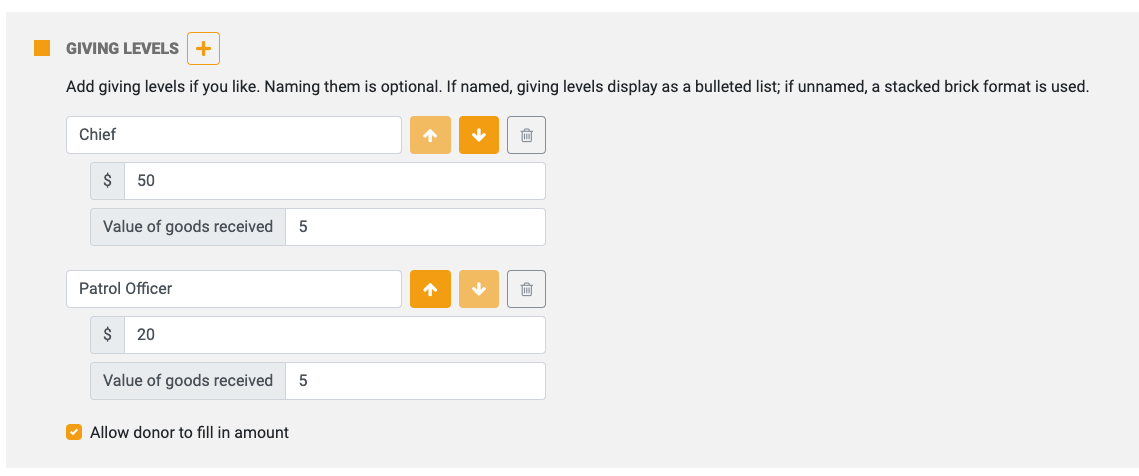Move Patrol Officer level up
1139x476 pixels.
pyautogui.click(x=430, y=289)
